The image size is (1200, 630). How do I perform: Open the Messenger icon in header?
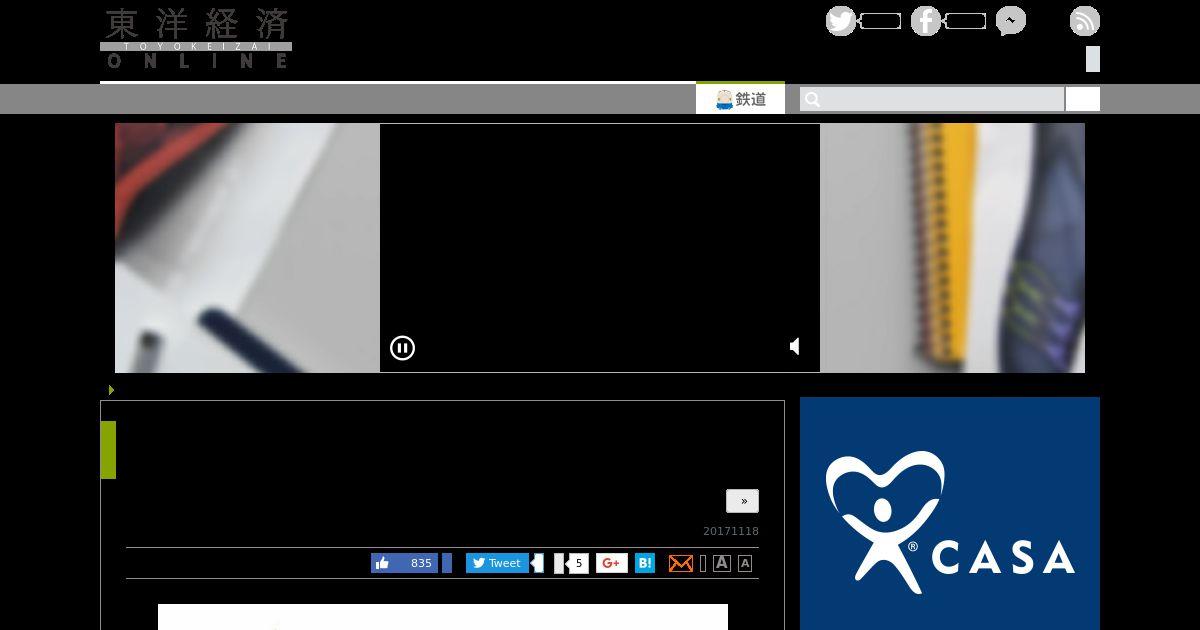(1011, 21)
